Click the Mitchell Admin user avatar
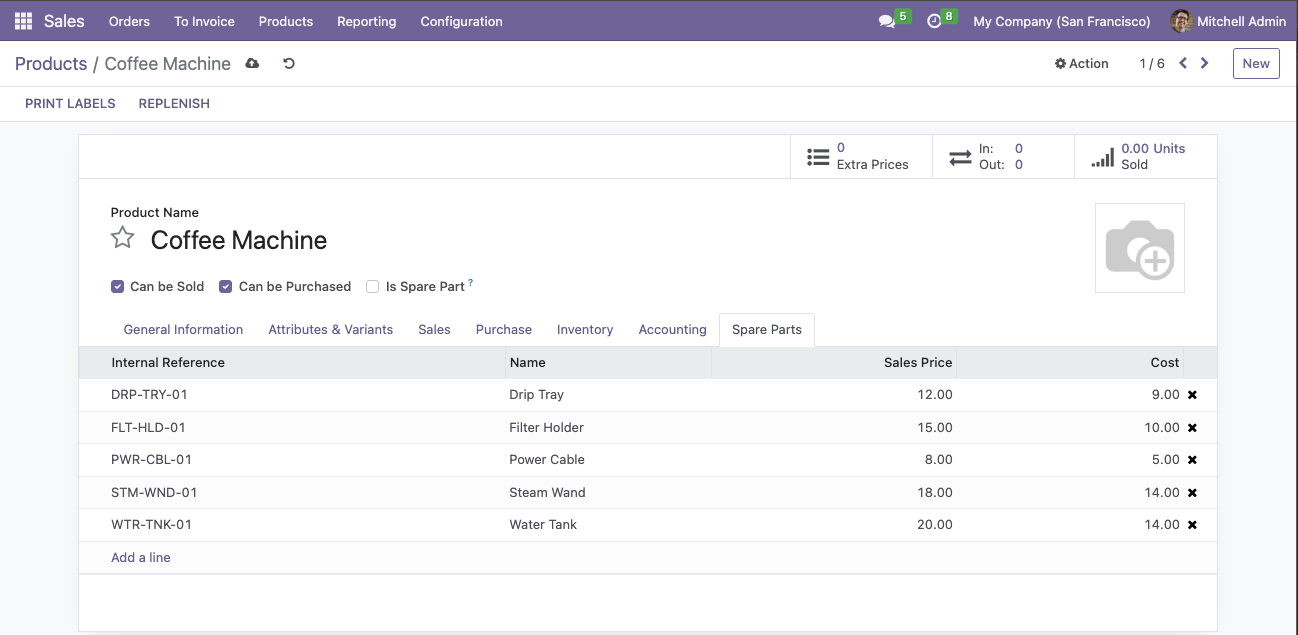Image resolution: width=1298 pixels, height=635 pixels. click(x=1181, y=21)
